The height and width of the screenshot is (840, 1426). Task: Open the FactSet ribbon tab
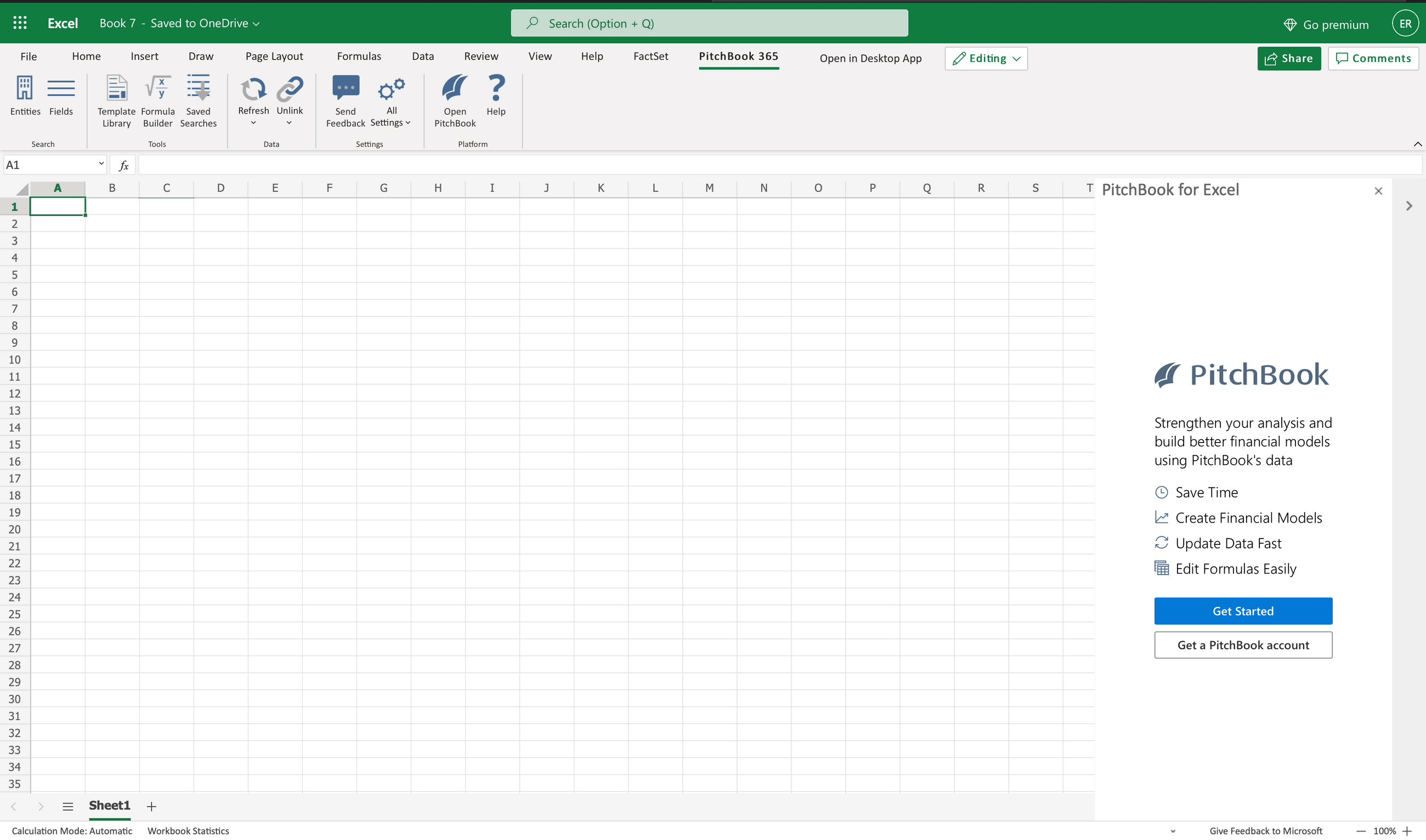pyautogui.click(x=650, y=56)
